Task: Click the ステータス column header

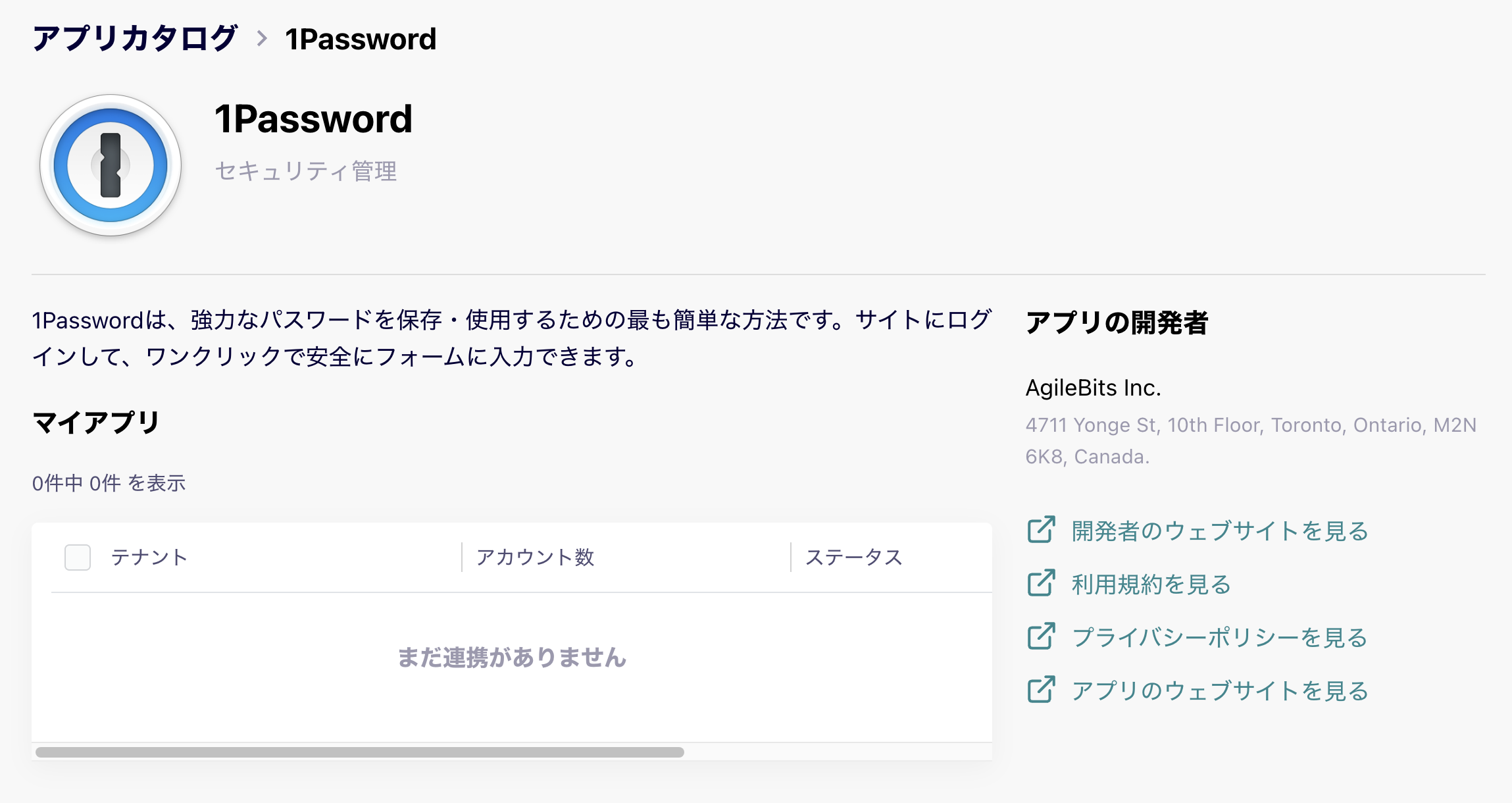Action: pos(853,557)
